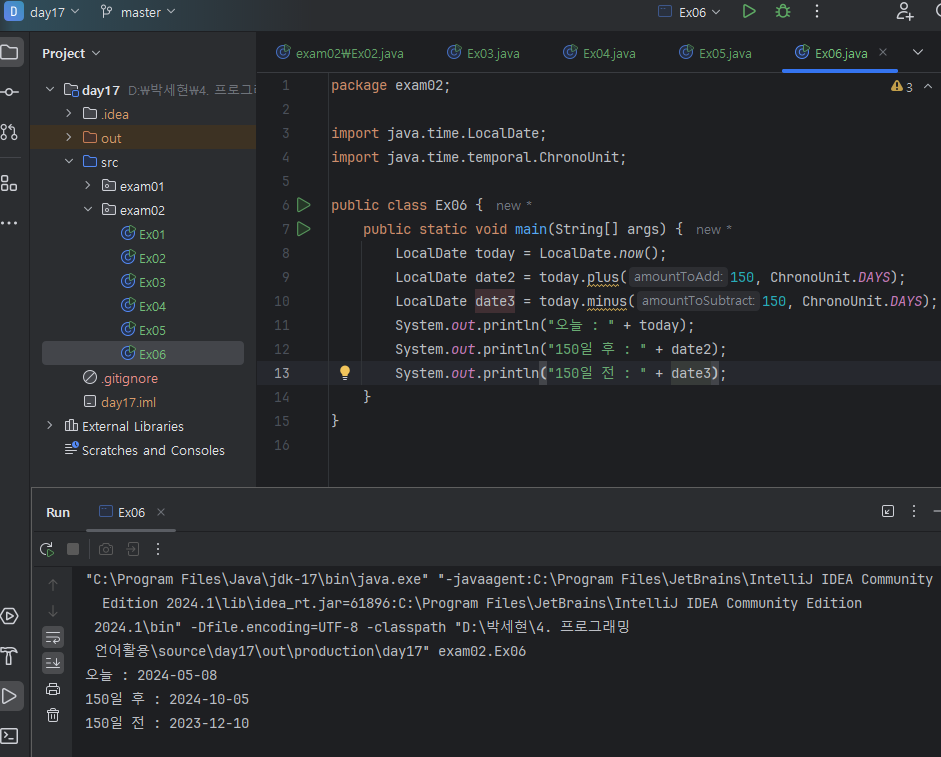Toggle soft-wrap in the console
This screenshot has height=757, width=941.
pyautogui.click(x=53, y=637)
